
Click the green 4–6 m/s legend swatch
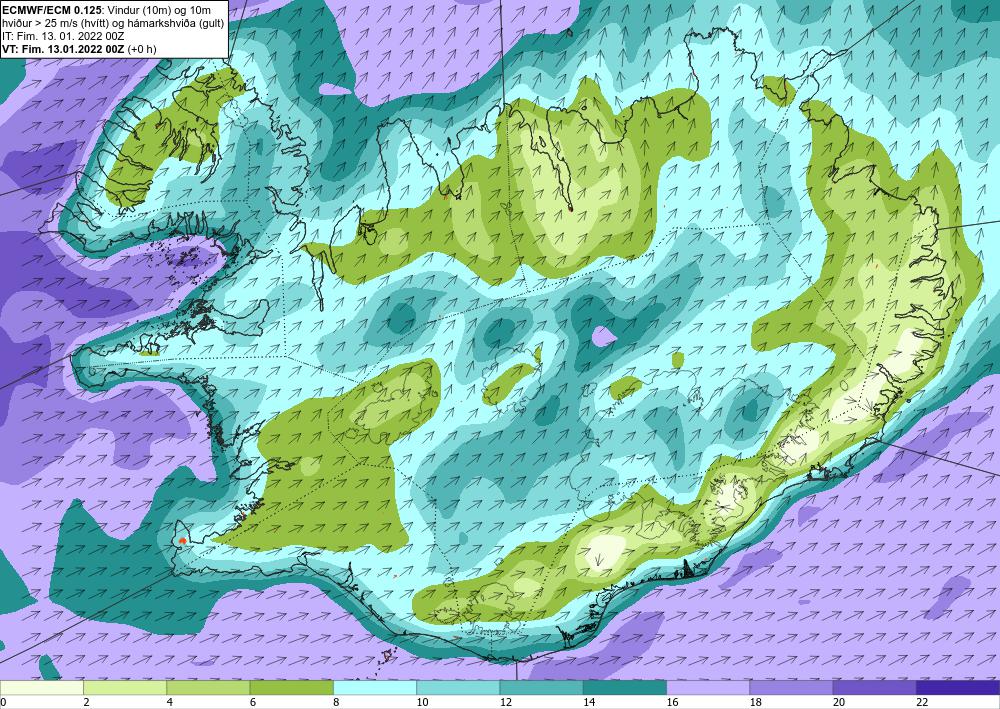(x=208, y=687)
